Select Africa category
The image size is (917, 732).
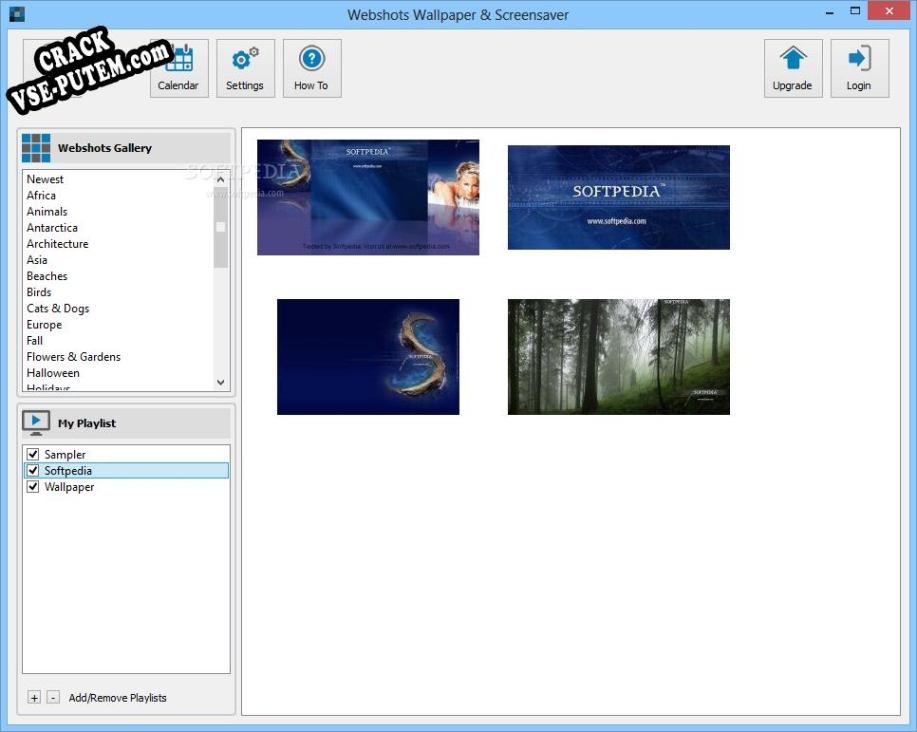(x=41, y=195)
